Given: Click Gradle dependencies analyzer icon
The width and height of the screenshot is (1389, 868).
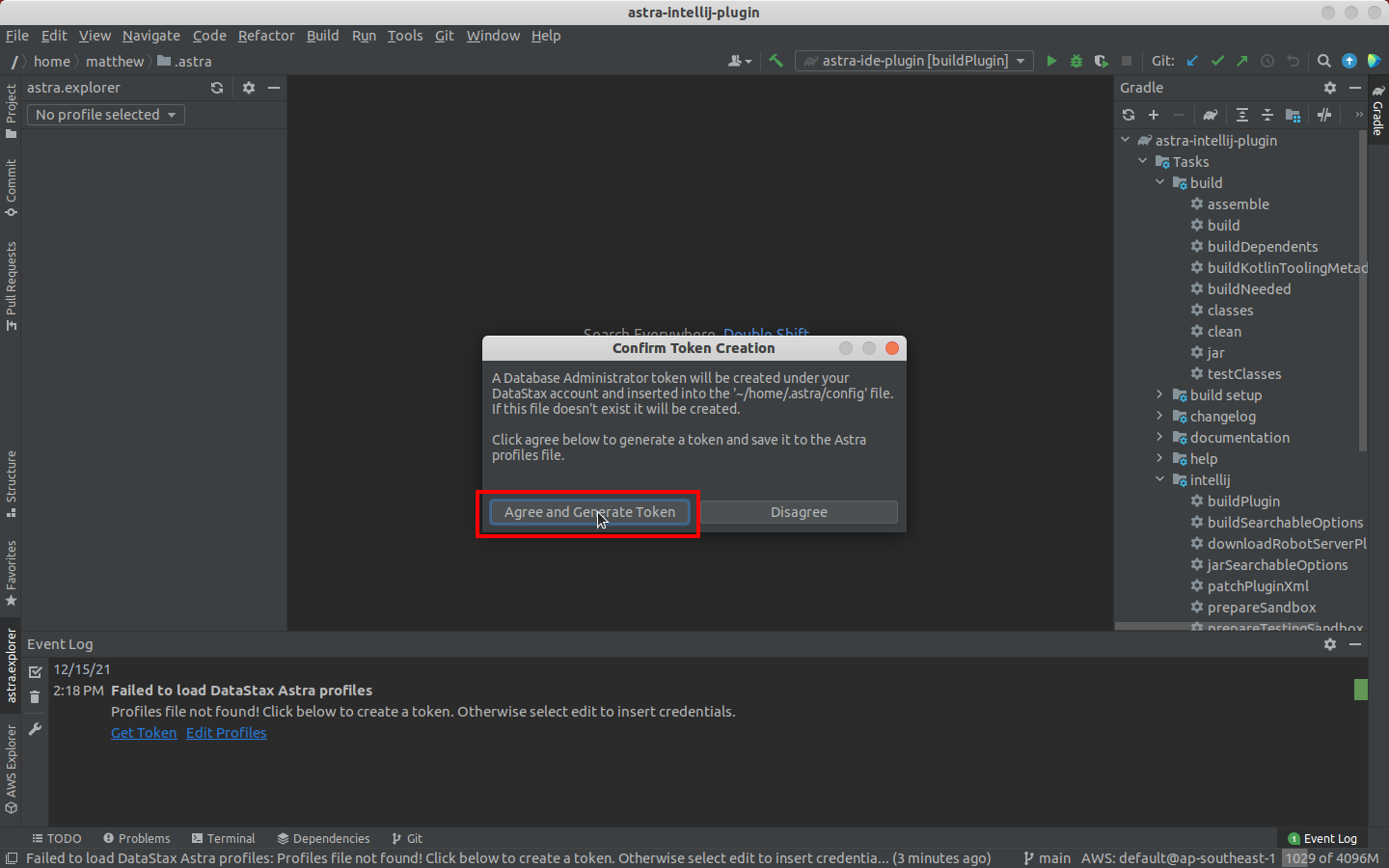Looking at the screenshot, I should 1293,115.
